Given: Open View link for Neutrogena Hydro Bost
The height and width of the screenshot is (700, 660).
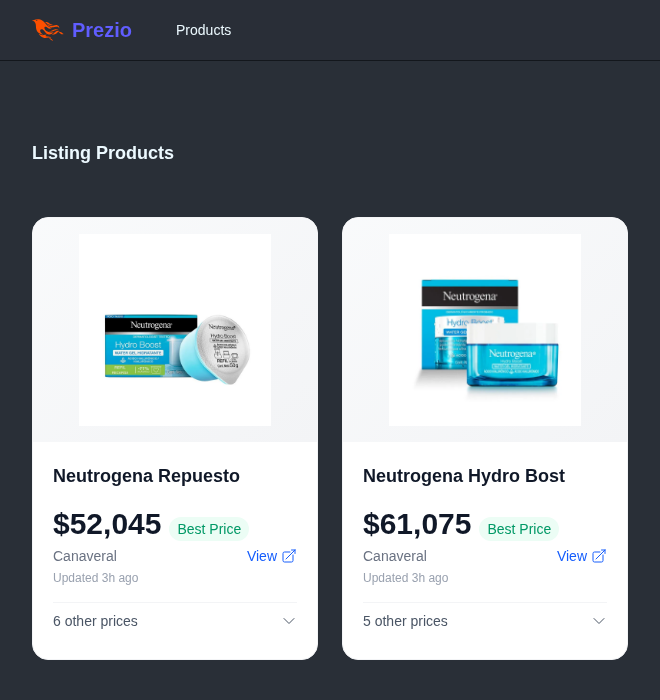Looking at the screenshot, I should tap(581, 556).
